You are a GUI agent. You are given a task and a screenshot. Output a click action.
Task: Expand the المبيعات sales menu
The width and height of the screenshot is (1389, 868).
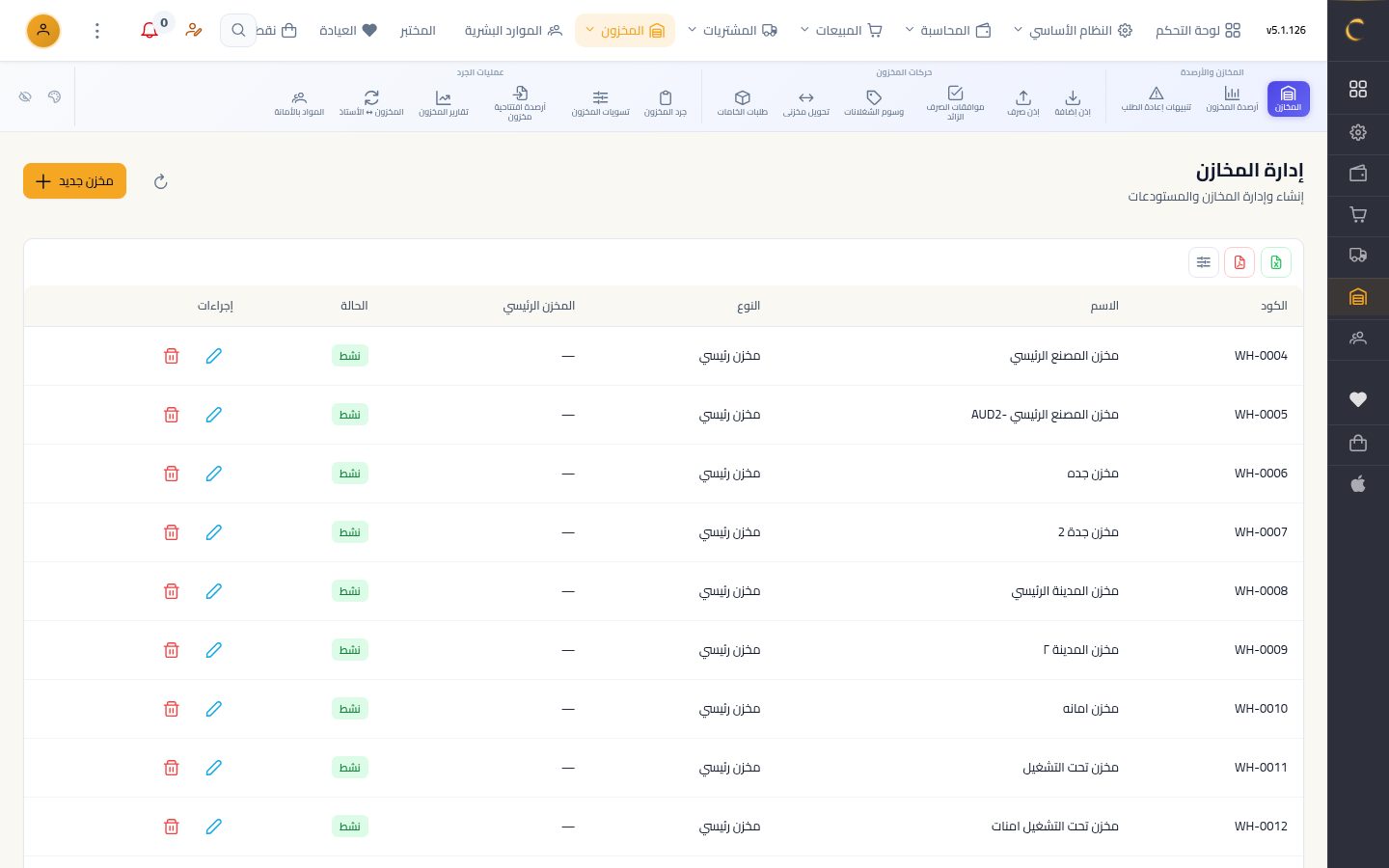coord(841,31)
